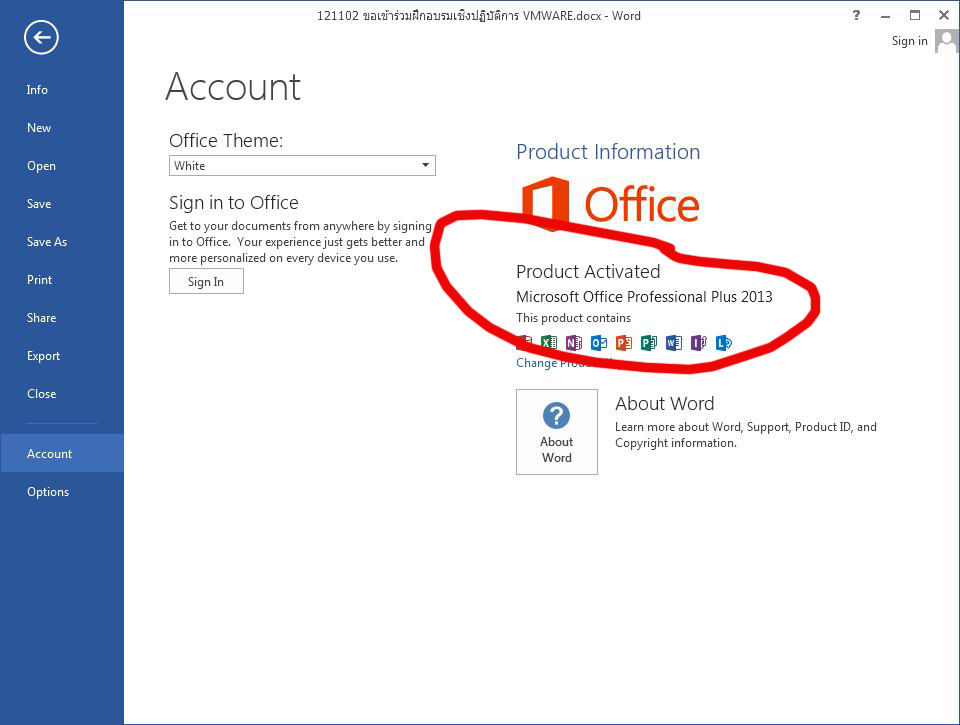Select Open in the backstage menu

coord(41,166)
